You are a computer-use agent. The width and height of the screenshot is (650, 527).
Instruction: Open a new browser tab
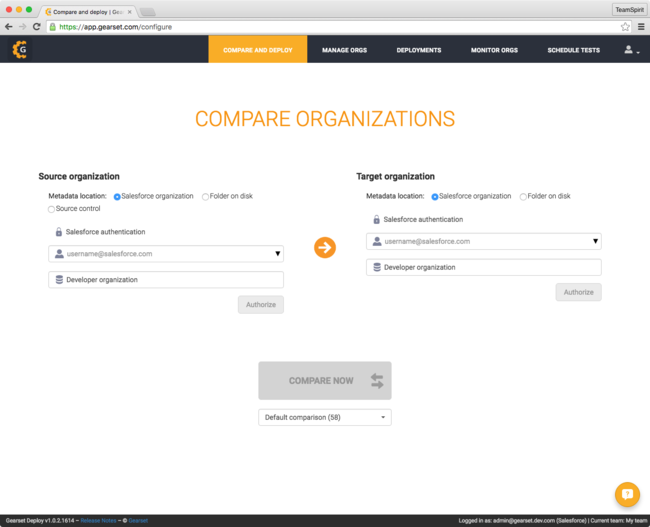pyautogui.click(x=148, y=12)
